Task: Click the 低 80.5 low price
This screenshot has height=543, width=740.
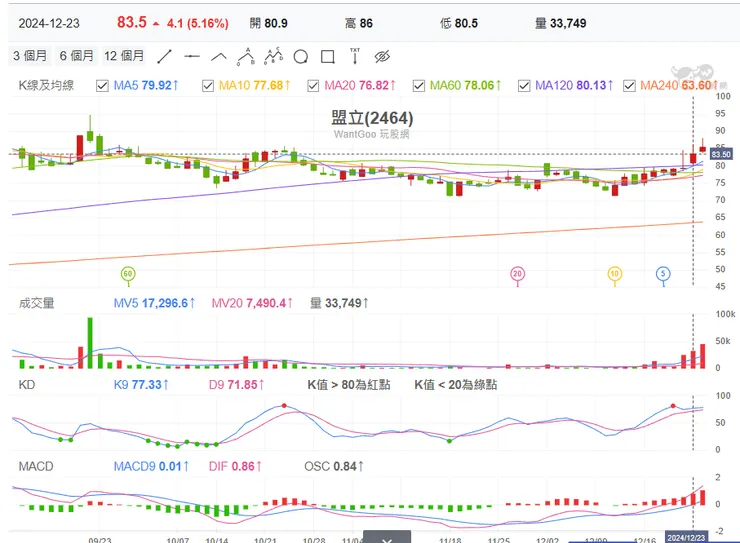Action: pos(459,23)
